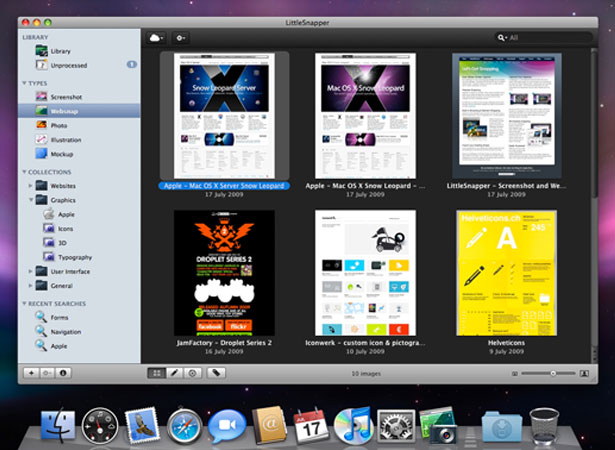Expand the User Interface collection

(x=30, y=271)
